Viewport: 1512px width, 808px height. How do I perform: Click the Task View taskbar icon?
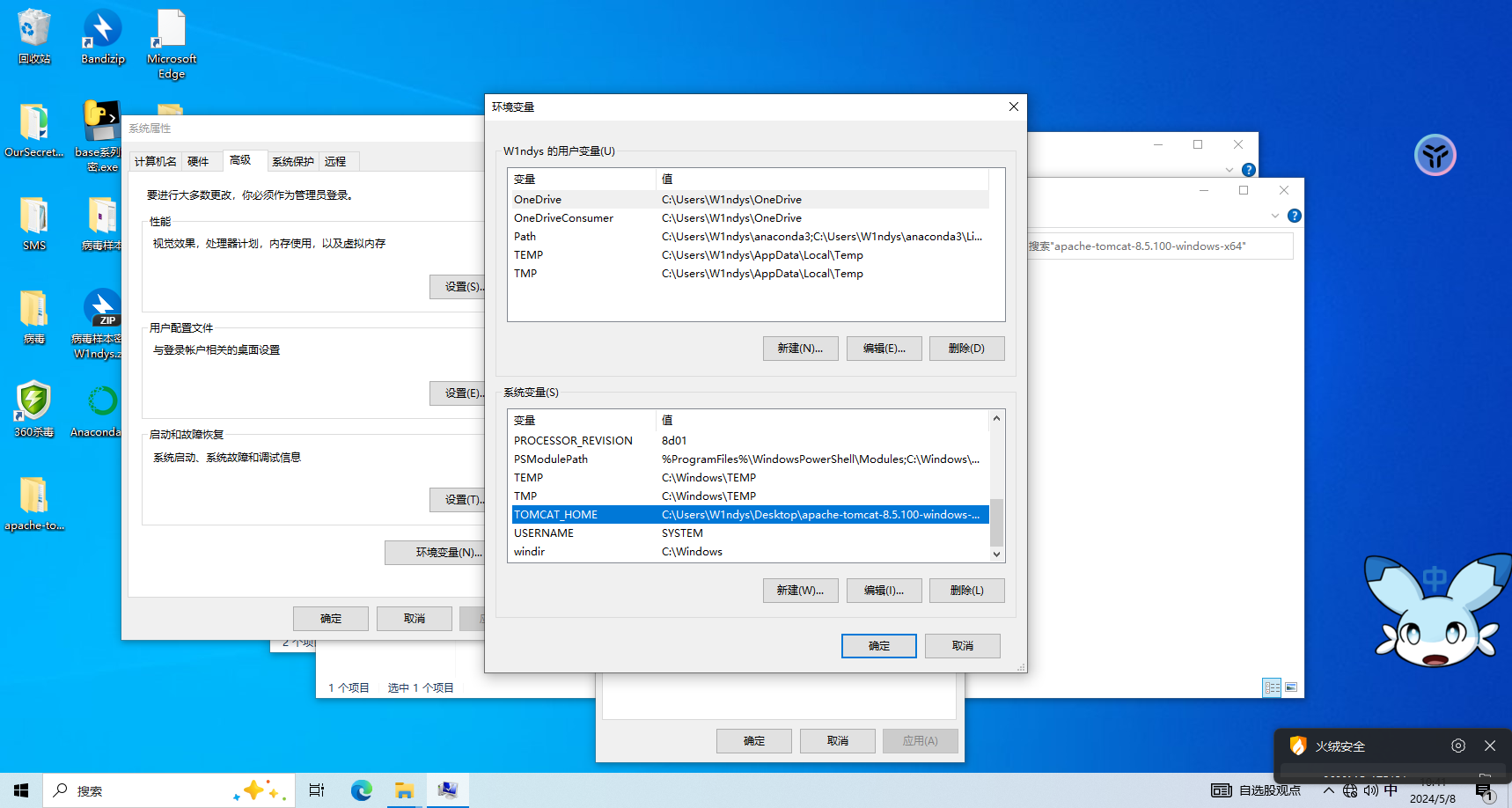coord(317,790)
